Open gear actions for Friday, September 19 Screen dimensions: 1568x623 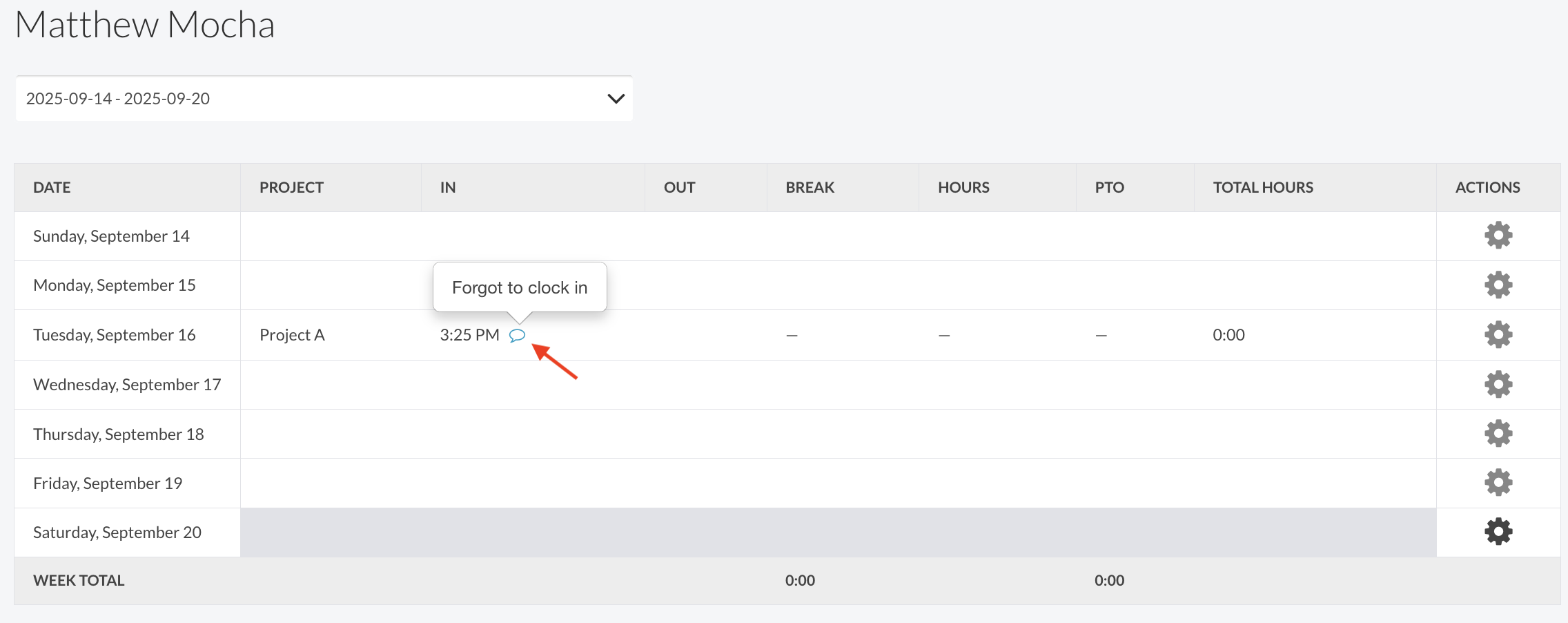click(x=1498, y=483)
